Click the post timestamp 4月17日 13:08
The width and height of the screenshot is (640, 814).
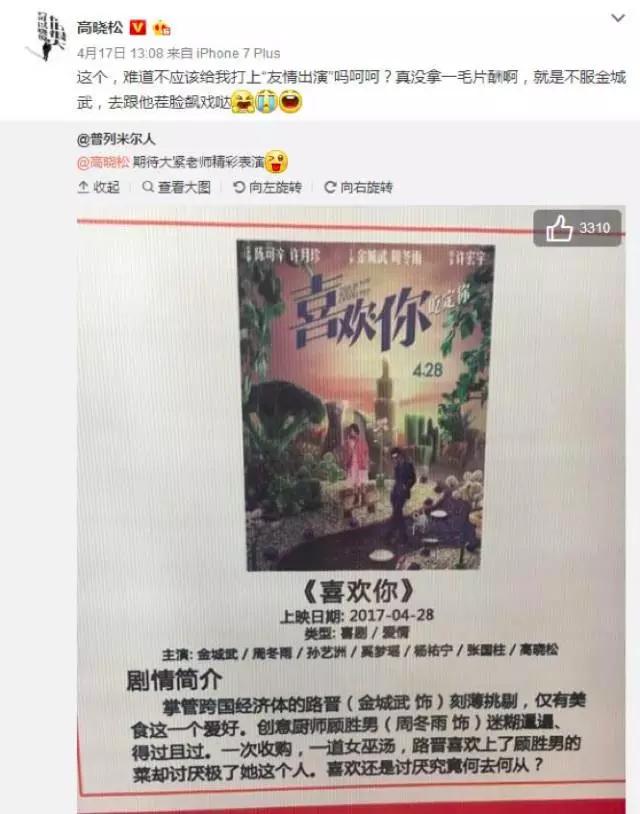[120, 53]
